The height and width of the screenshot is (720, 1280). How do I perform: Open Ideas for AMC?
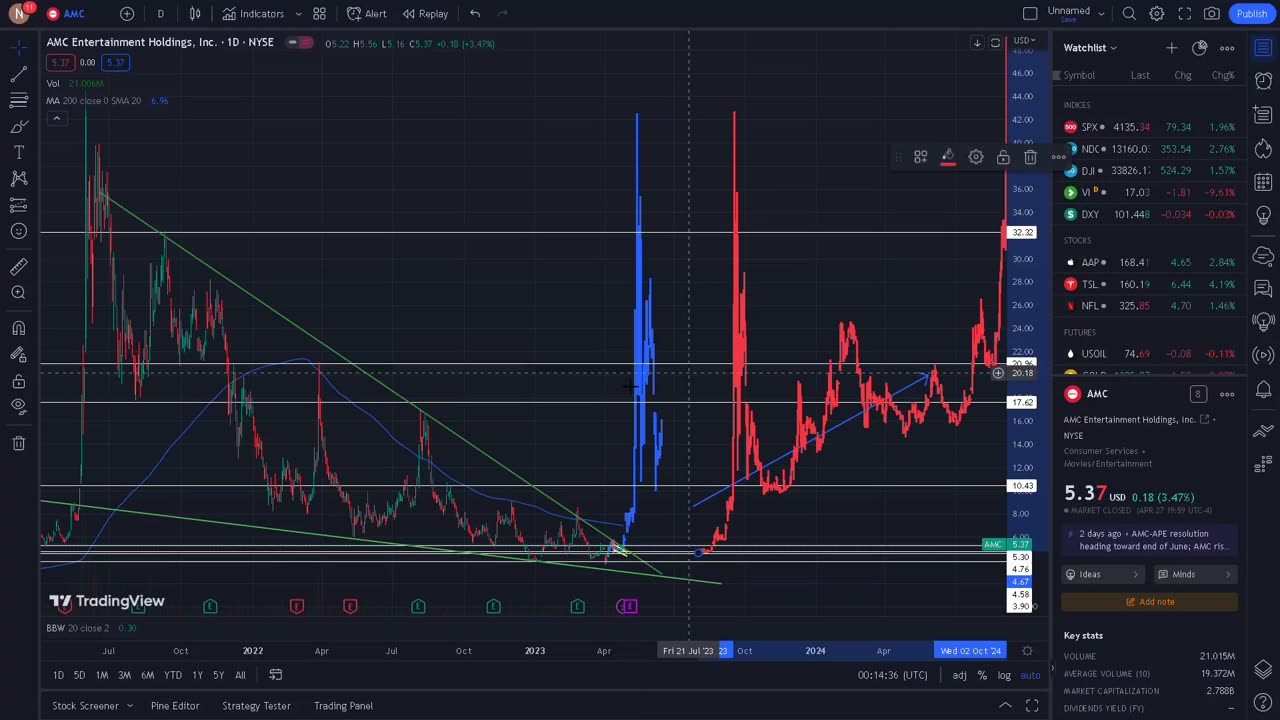[1104, 574]
